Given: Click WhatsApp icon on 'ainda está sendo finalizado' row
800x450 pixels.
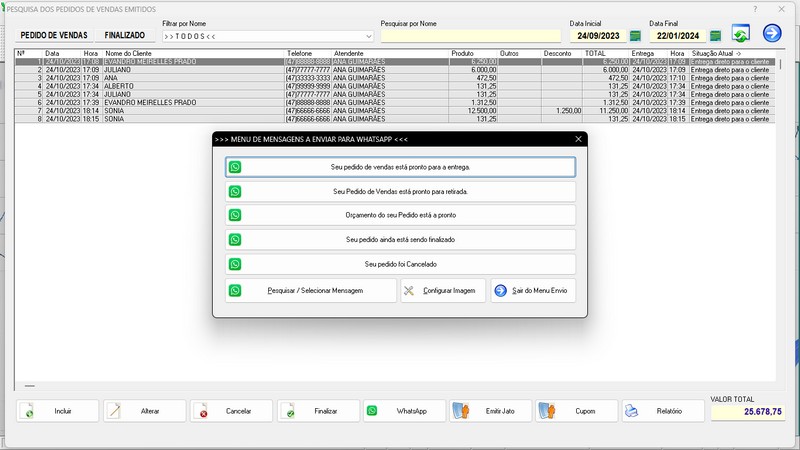Looking at the screenshot, I should (235, 239).
